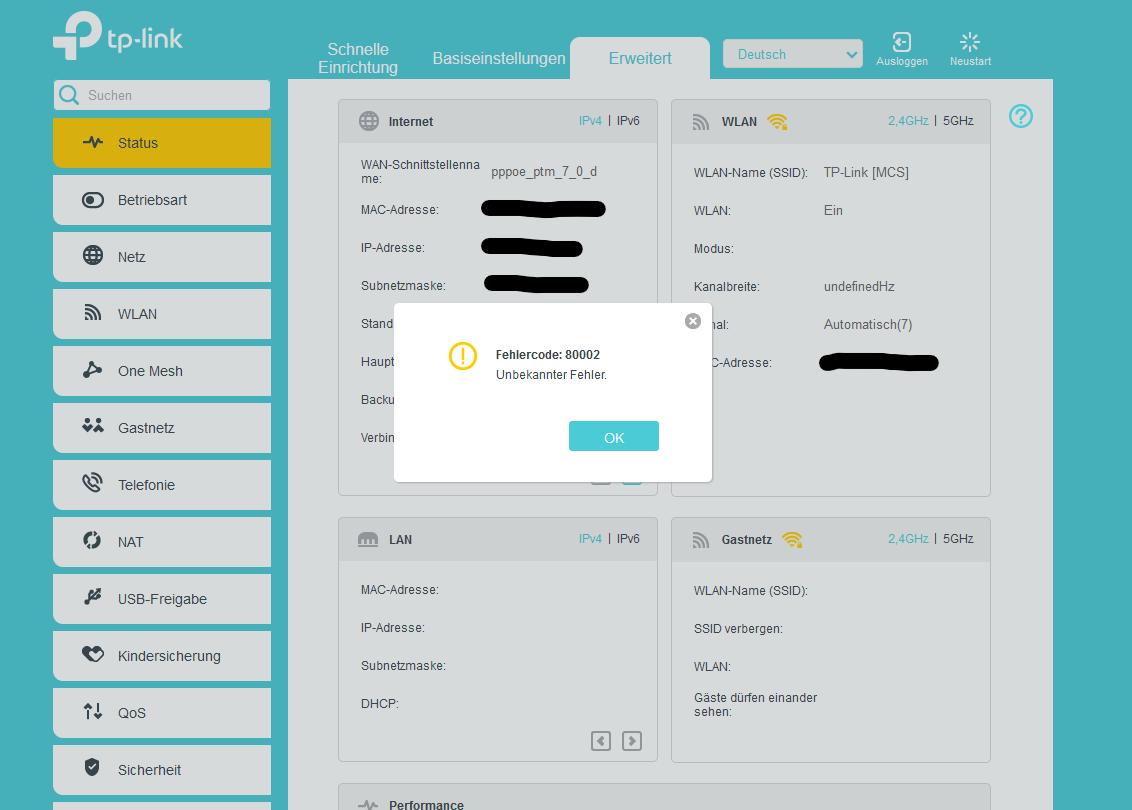The width and height of the screenshot is (1132, 810).
Task: Select 5GHz in Gastnetz panel
Action: pos(958,539)
